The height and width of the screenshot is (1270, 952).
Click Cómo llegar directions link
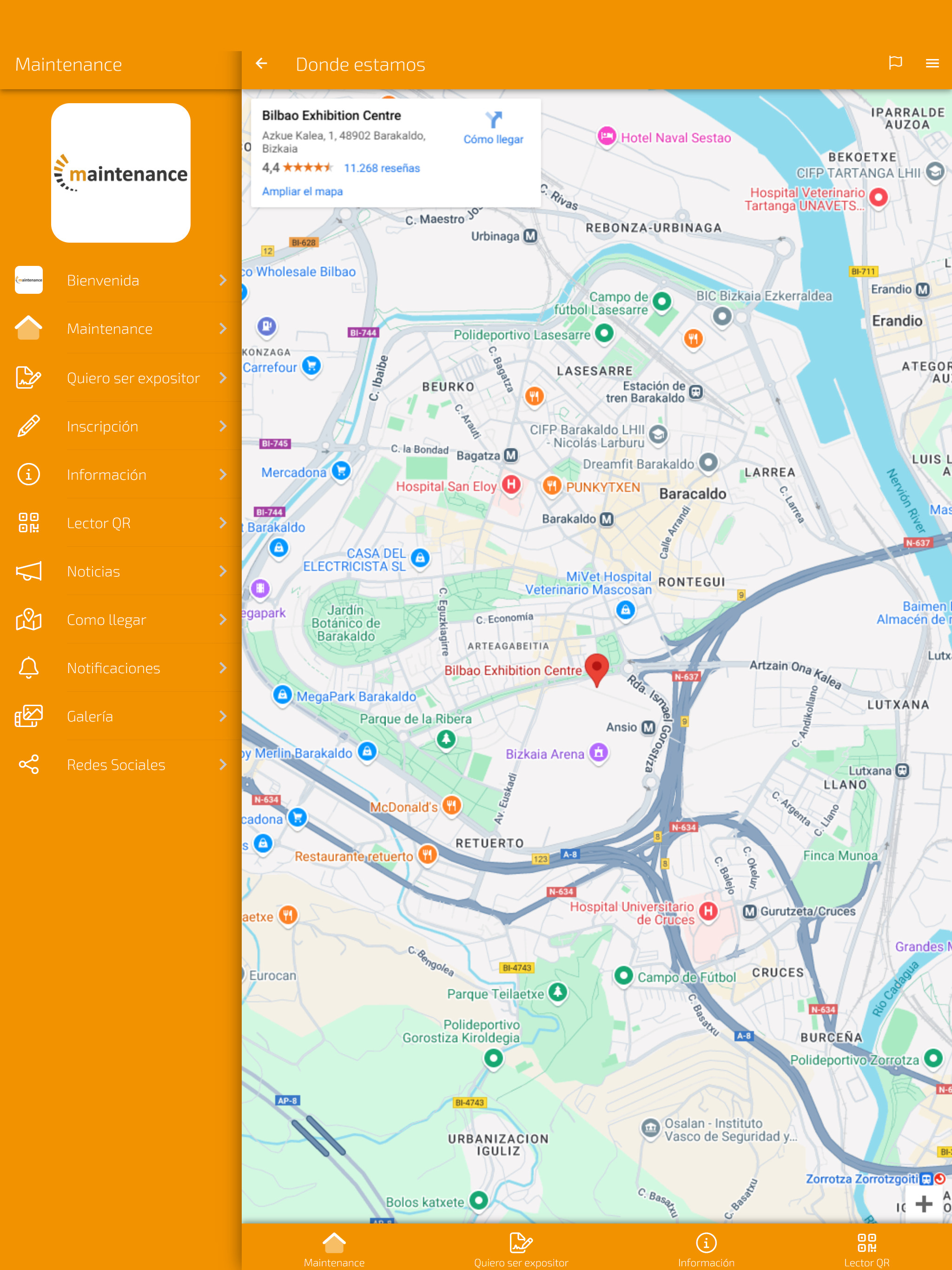tap(493, 139)
